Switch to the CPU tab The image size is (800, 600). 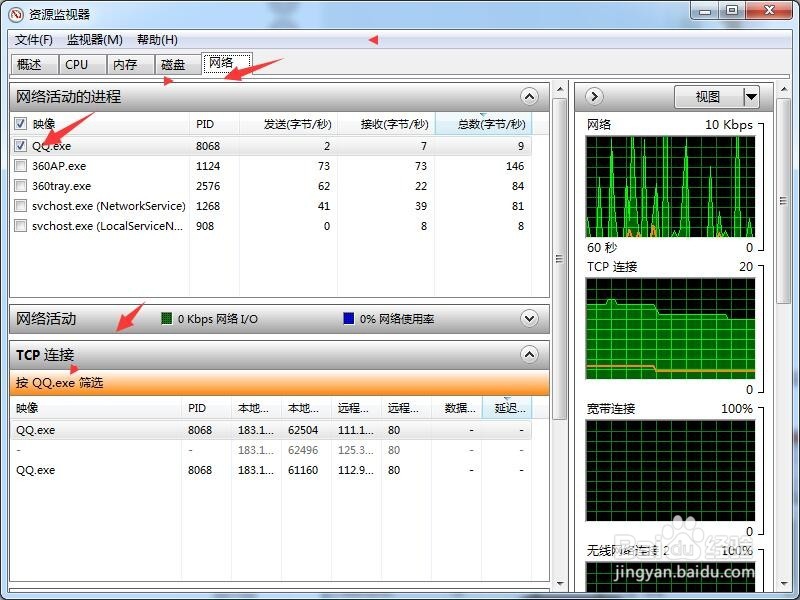click(82, 65)
